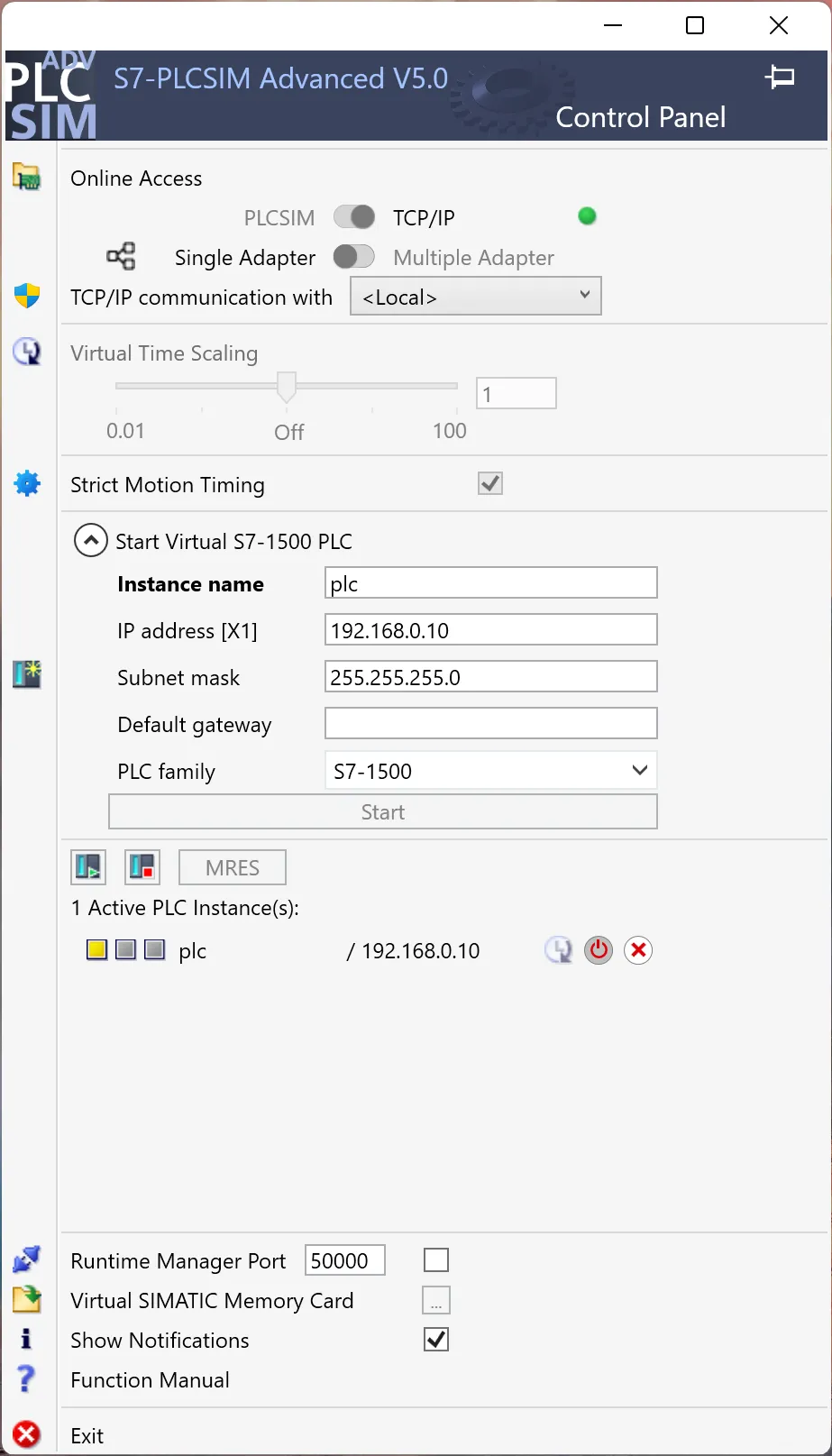The height and width of the screenshot is (1456, 832).
Task: Enable the Runtime Manager Port checkbox
Action: click(x=436, y=1260)
